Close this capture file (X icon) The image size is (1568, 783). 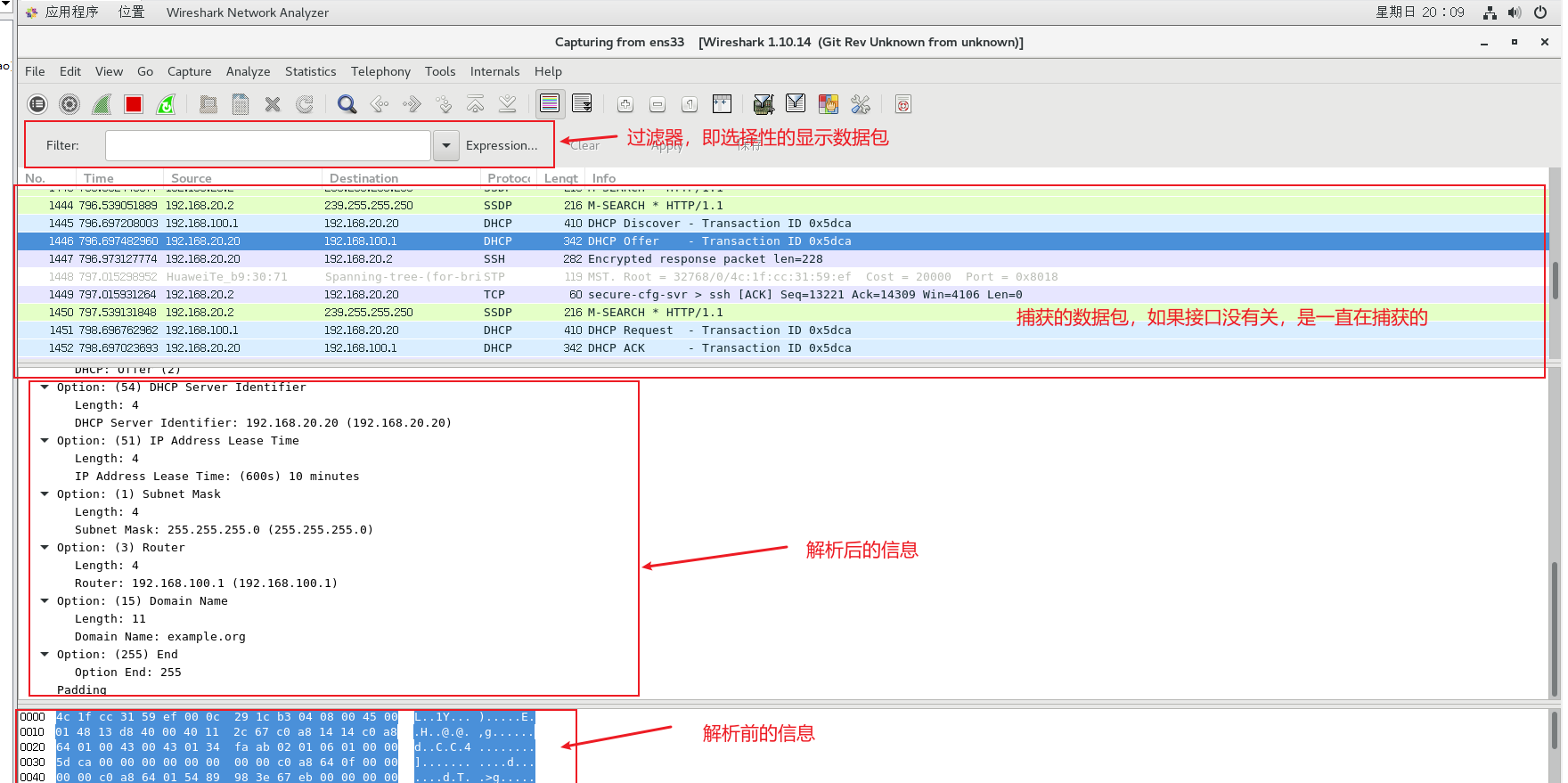tap(273, 104)
